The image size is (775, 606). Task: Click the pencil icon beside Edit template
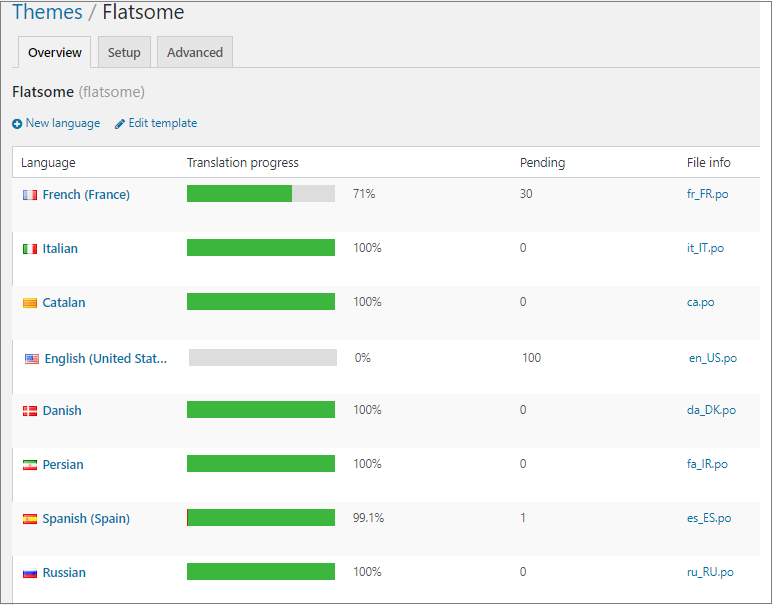click(x=120, y=124)
